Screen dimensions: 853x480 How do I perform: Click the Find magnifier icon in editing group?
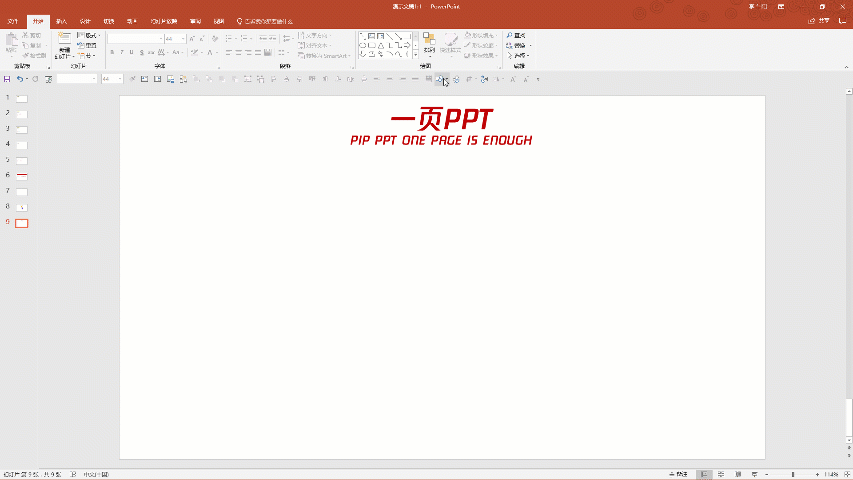pyautogui.click(x=510, y=35)
